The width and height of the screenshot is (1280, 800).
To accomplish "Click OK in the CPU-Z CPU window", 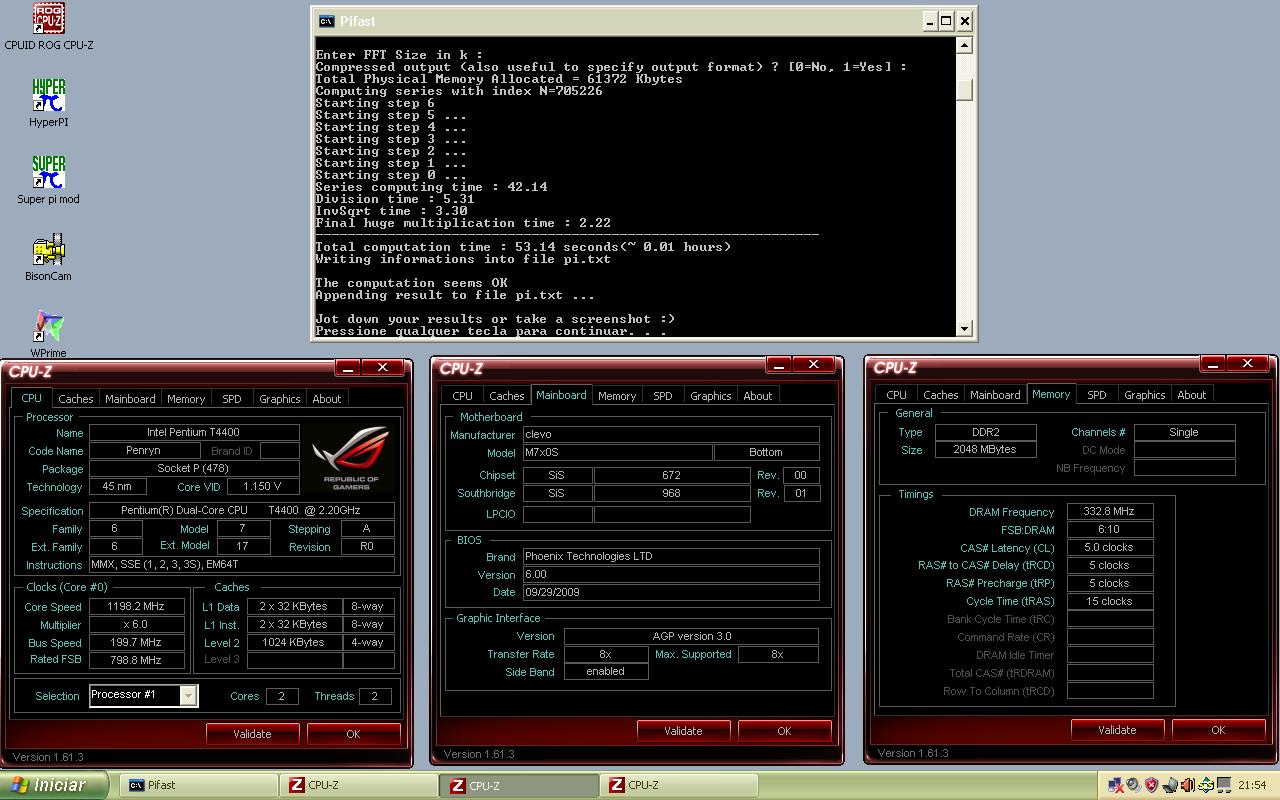I will coord(353,733).
